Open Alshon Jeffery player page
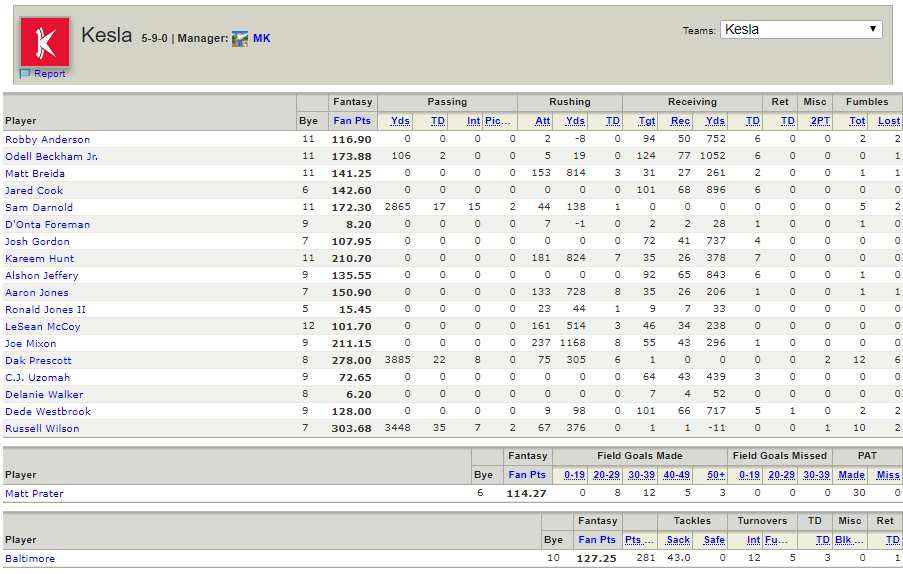The image size is (903, 574). click(41, 275)
